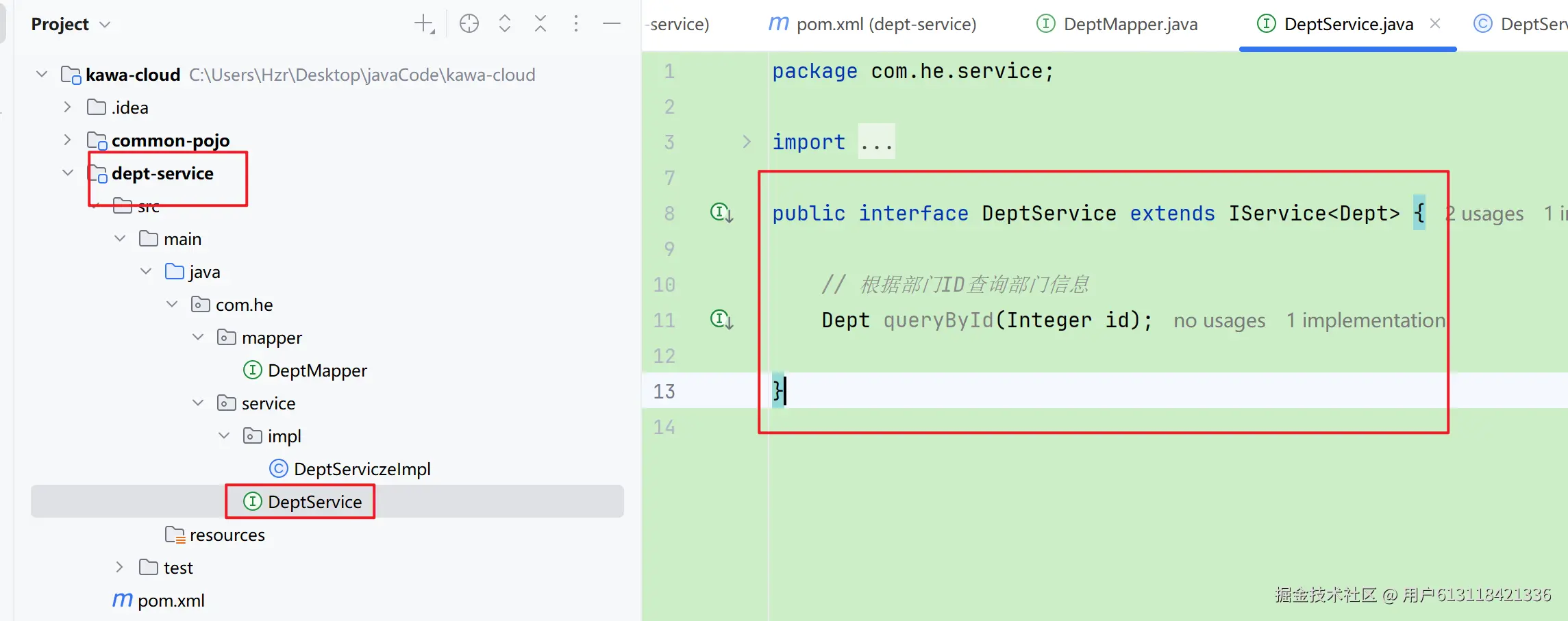Hide the Project tool window
The height and width of the screenshot is (621, 1568).
612,24
